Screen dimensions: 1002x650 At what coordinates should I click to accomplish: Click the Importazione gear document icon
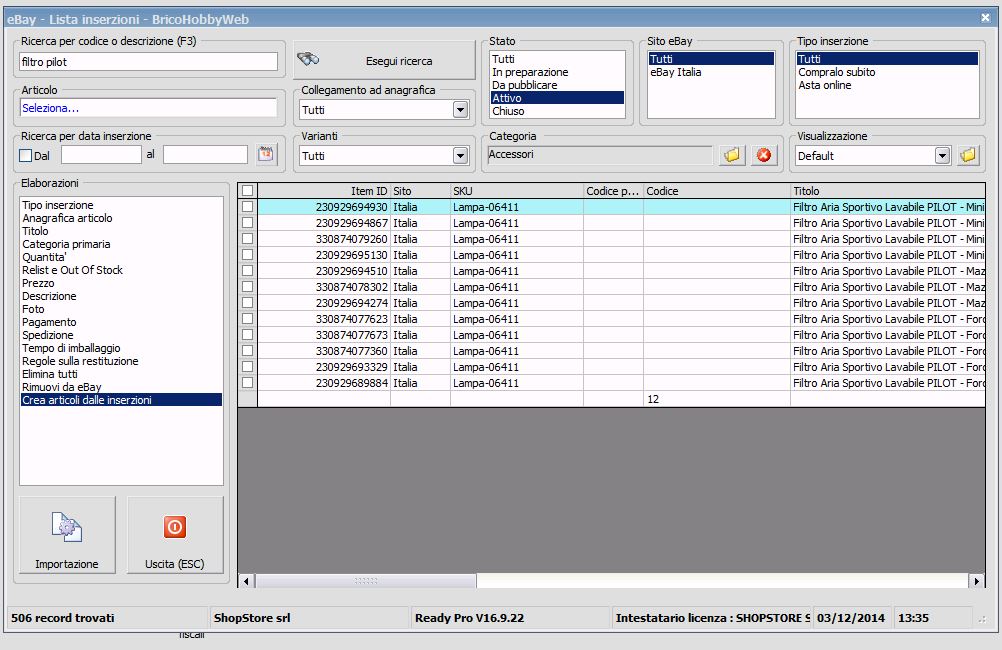pyautogui.click(x=66, y=527)
